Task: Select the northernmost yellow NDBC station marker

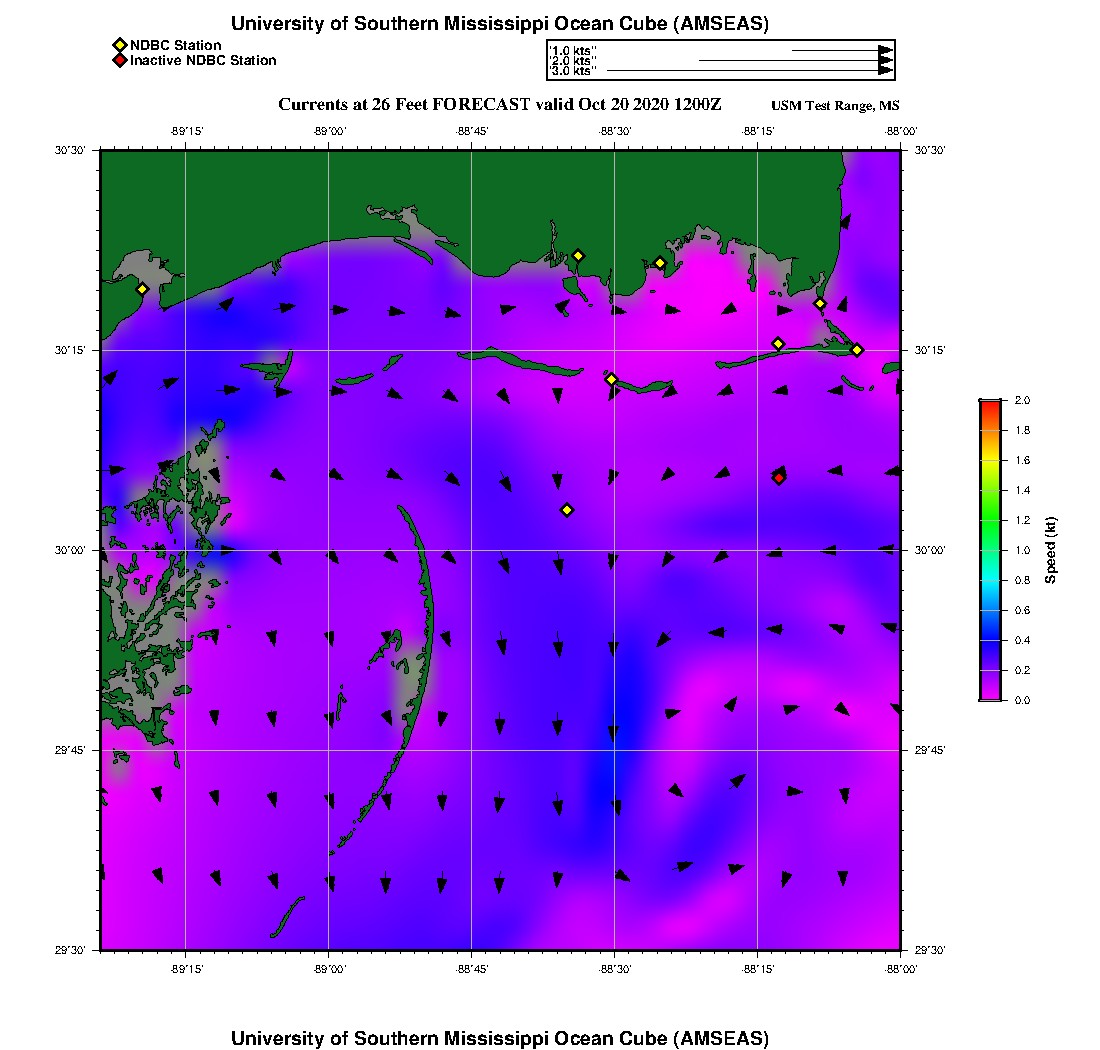Action: point(578,255)
